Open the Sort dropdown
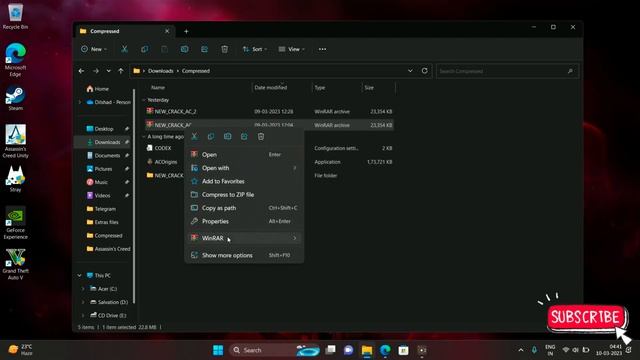 click(x=255, y=49)
